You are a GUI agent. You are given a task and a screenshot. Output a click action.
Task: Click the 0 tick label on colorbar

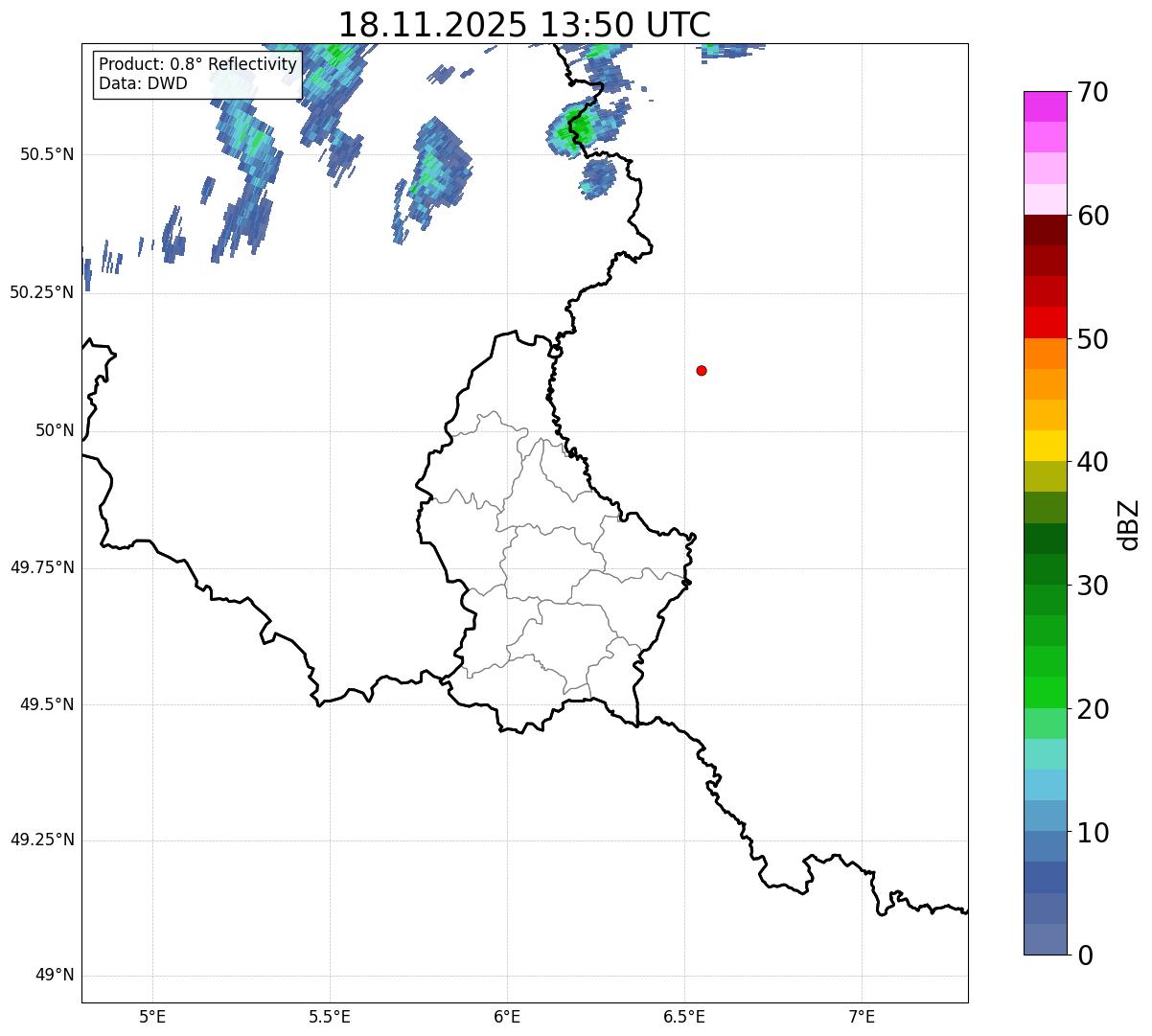pos(1085,955)
